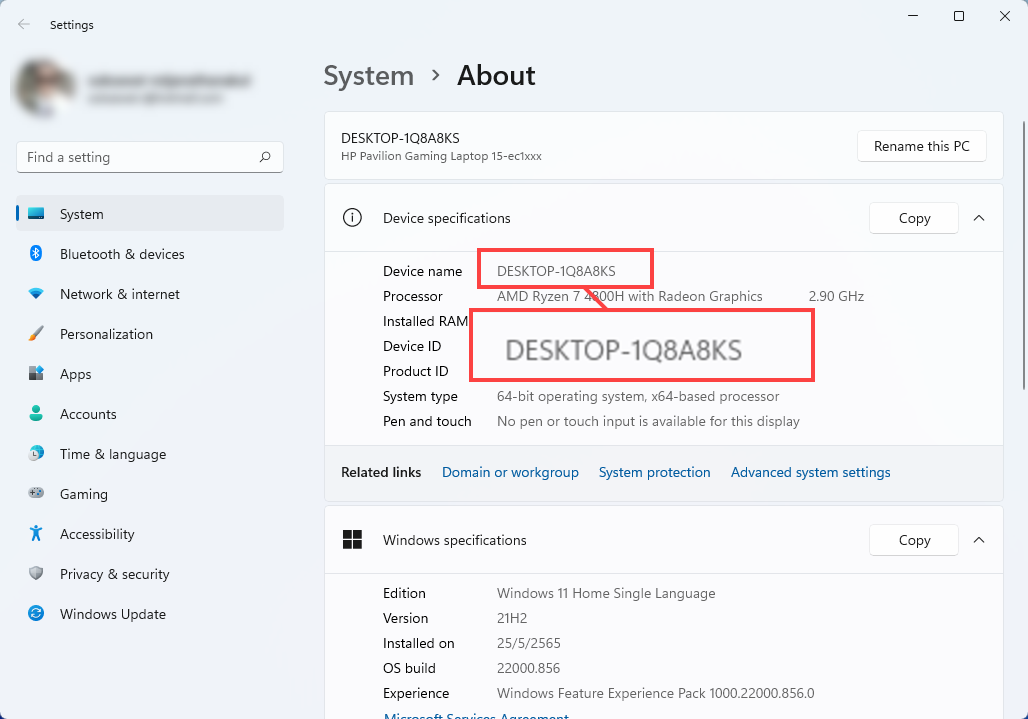Click the Windows Feature Experience Pack text
Viewport: 1028px width, 719px height.
click(x=656, y=693)
